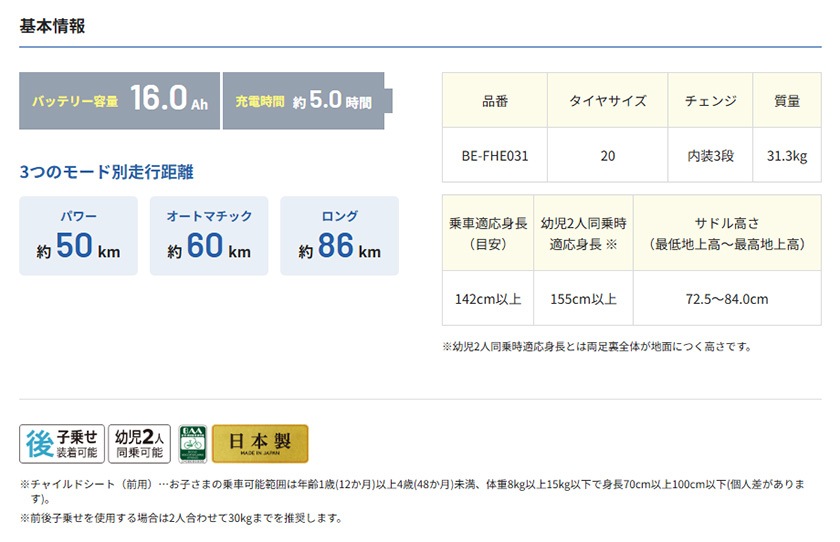The image size is (840, 542).
Task: Click the 内装3段 gear value cell
Action: click(710, 156)
